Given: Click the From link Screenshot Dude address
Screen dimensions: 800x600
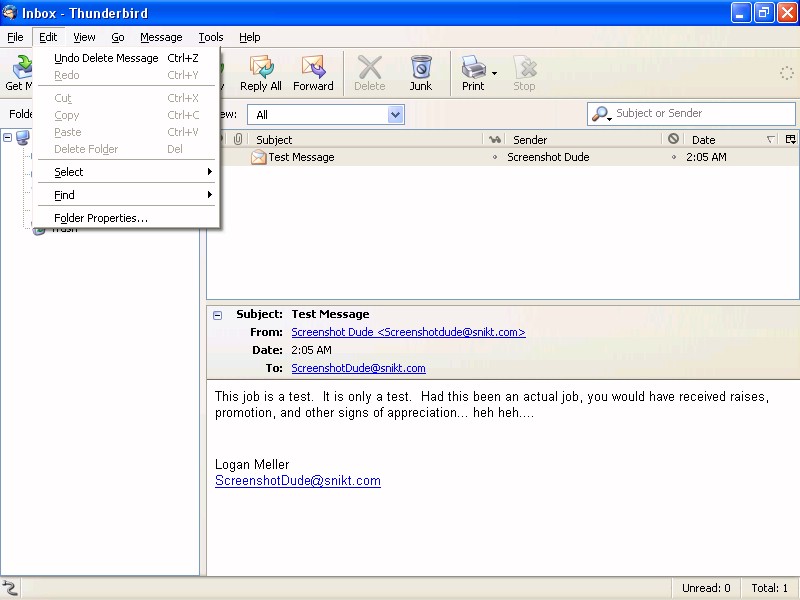Looking at the screenshot, I should (x=408, y=332).
